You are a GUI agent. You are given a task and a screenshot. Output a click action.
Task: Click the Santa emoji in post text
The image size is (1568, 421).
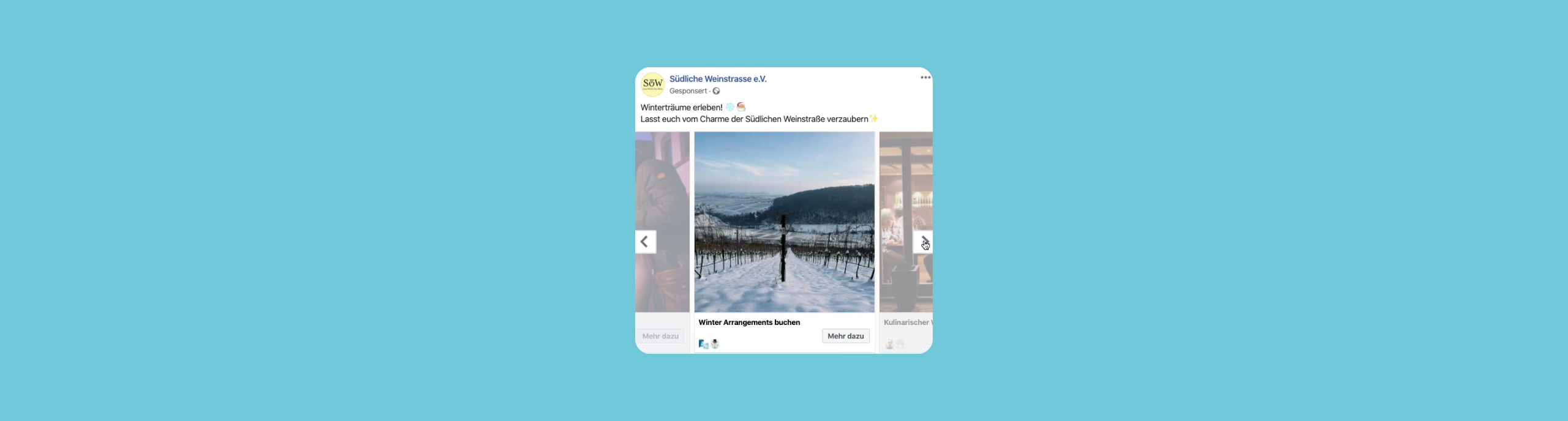click(x=741, y=107)
